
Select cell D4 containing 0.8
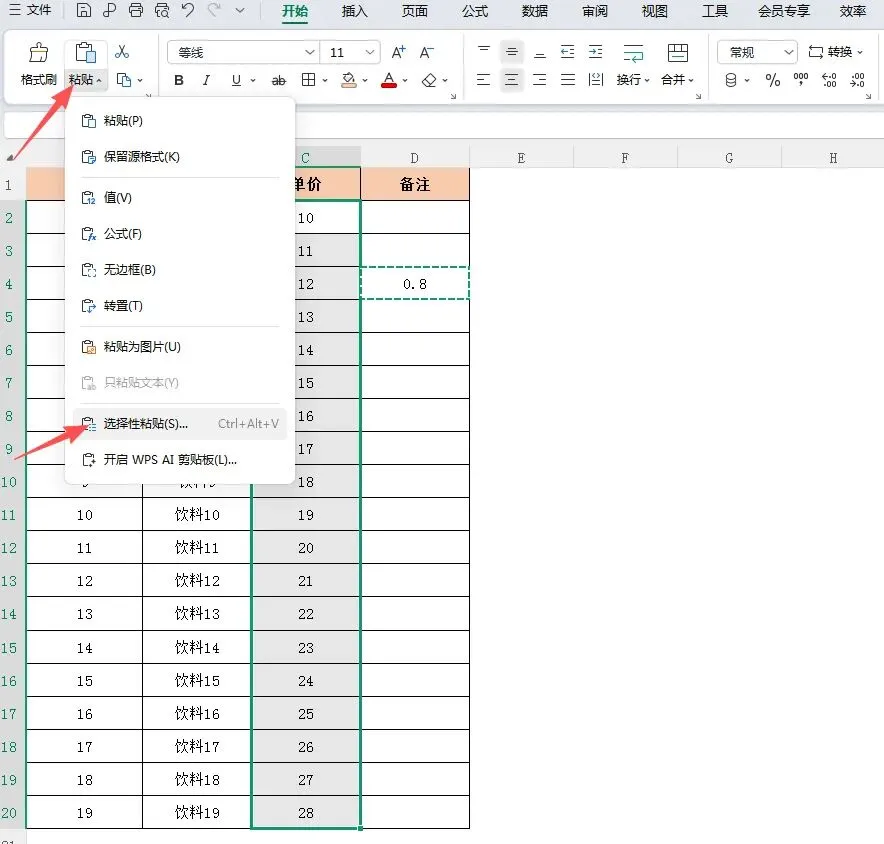click(415, 284)
